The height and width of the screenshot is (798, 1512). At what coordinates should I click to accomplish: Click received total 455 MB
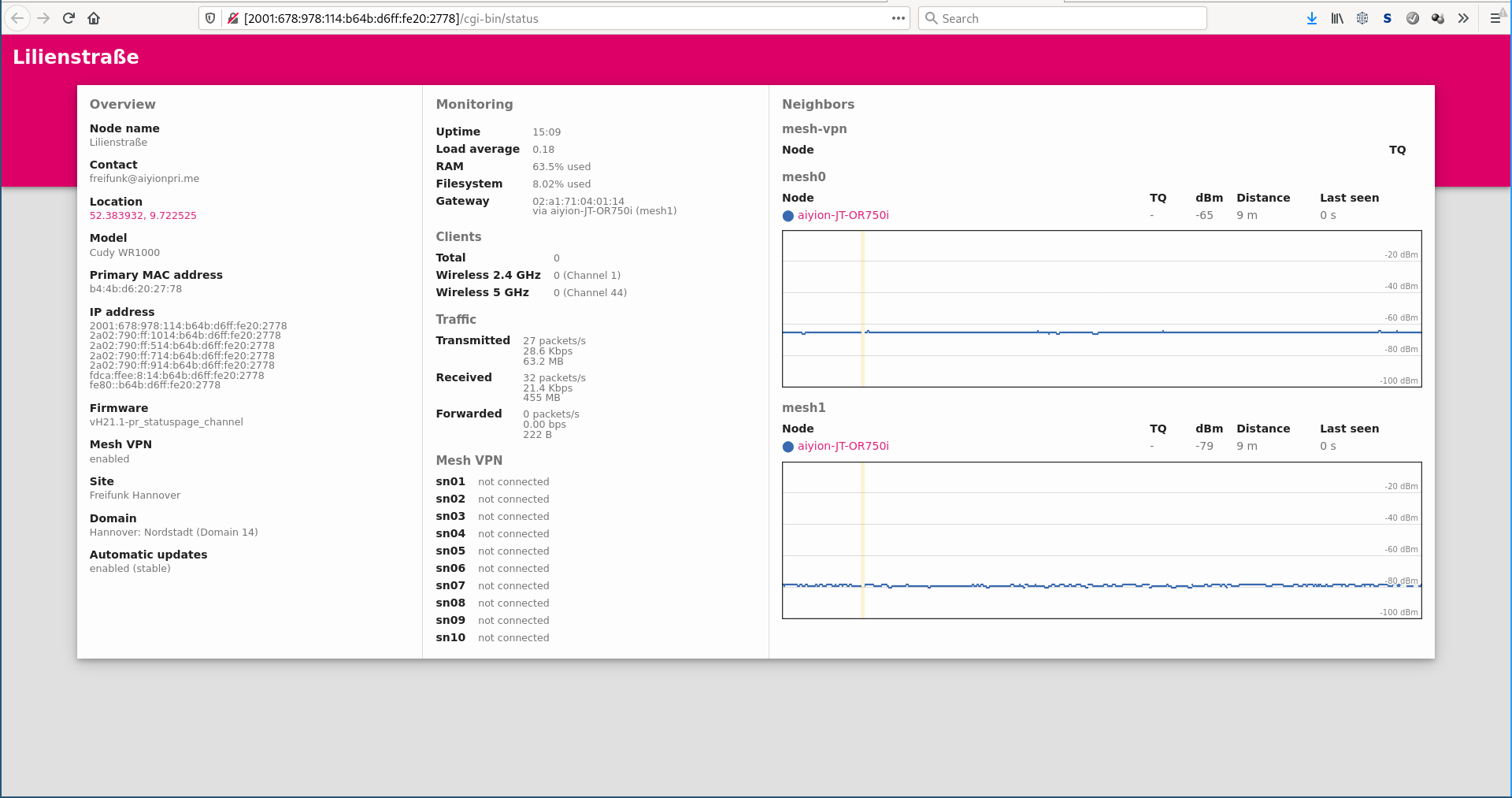(541, 398)
